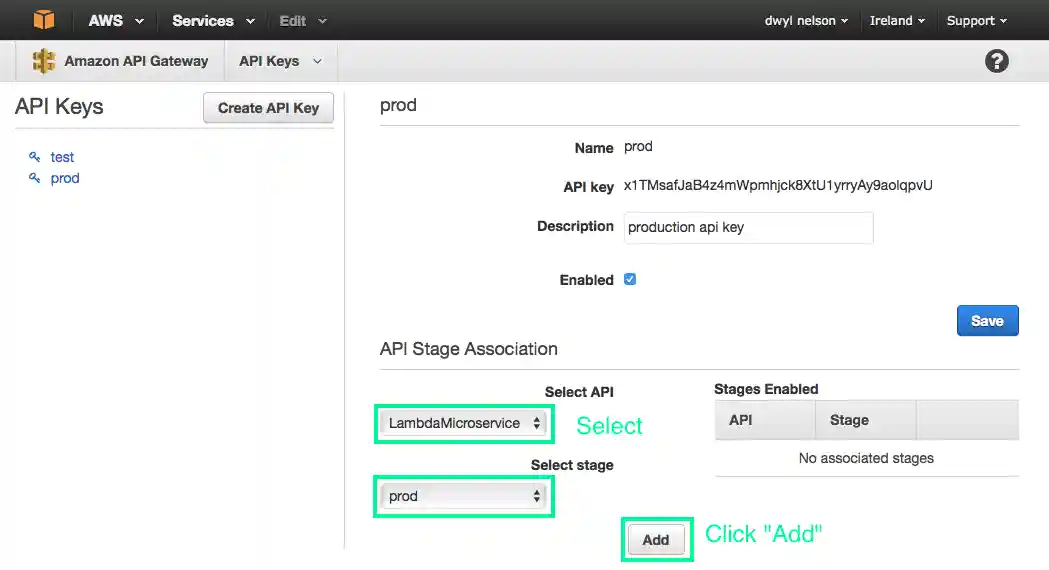Select the test API key link

(x=62, y=157)
